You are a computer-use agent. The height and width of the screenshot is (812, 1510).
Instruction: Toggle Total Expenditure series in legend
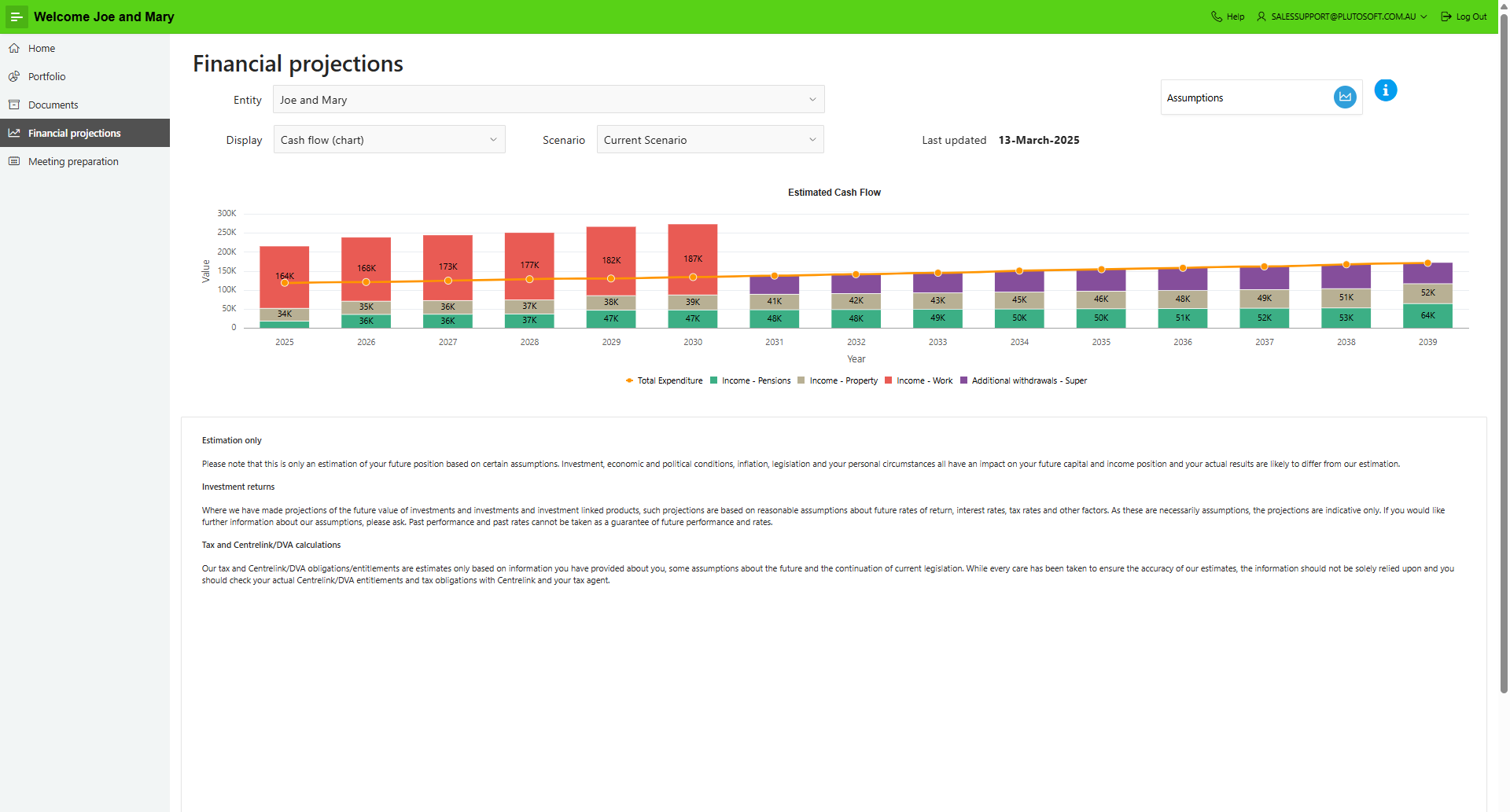pyautogui.click(x=664, y=380)
